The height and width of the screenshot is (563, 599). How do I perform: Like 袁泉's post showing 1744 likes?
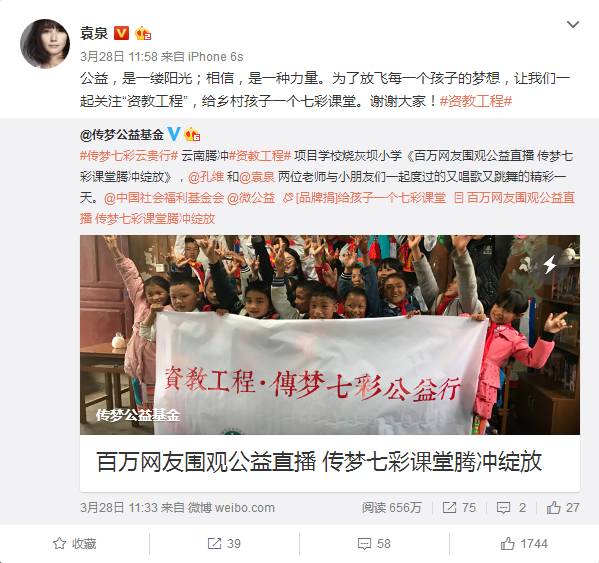click(x=524, y=544)
